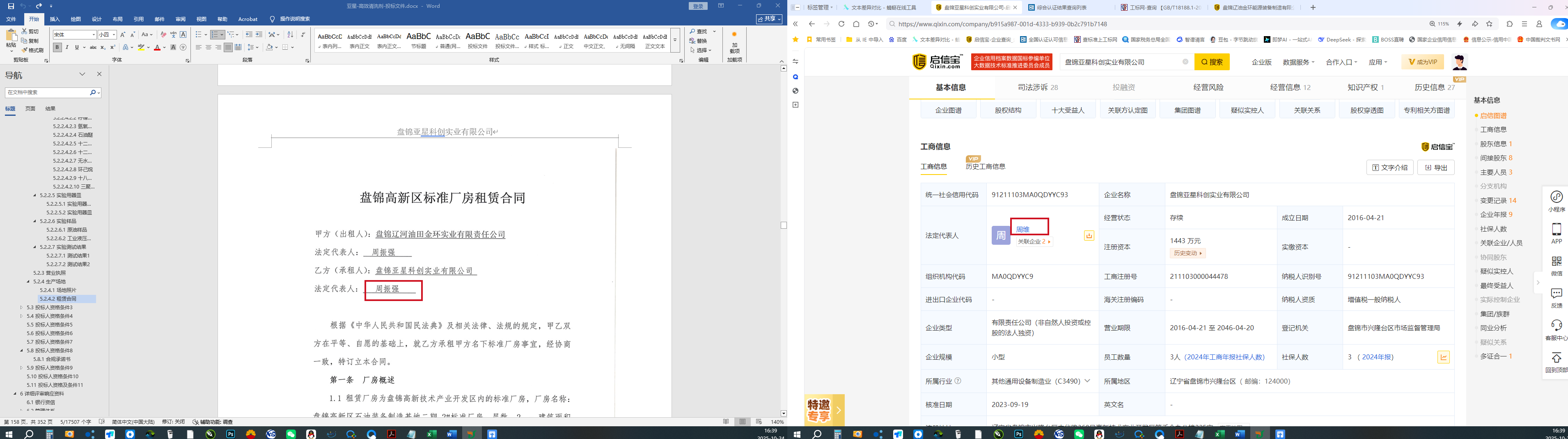
Task: Bookmark this page with the star icon
Action: (x=1490, y=24)
